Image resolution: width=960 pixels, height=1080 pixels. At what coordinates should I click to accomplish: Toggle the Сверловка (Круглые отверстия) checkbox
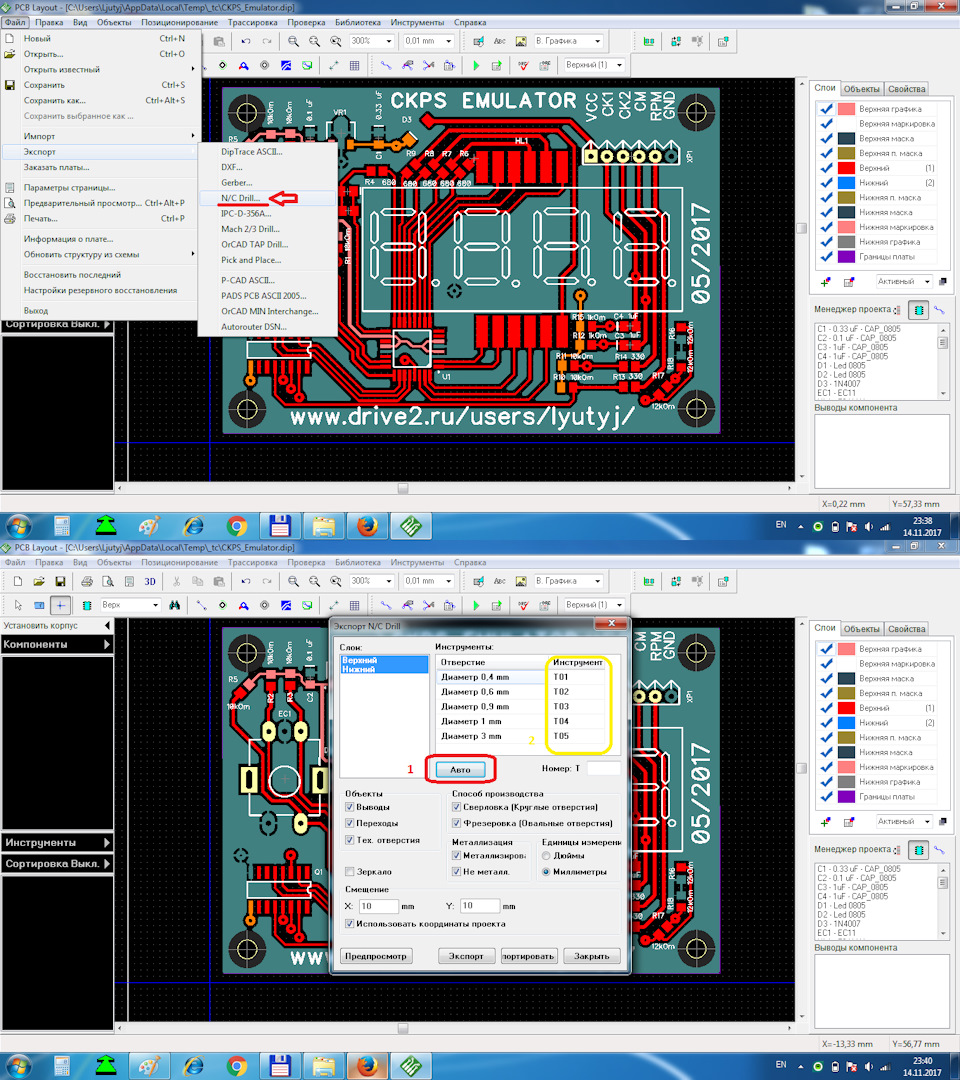pos(456,807)
